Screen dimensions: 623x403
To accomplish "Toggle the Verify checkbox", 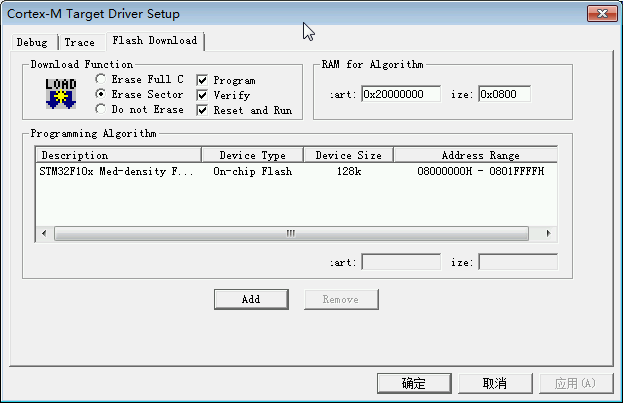I will [x=202, y=95].
